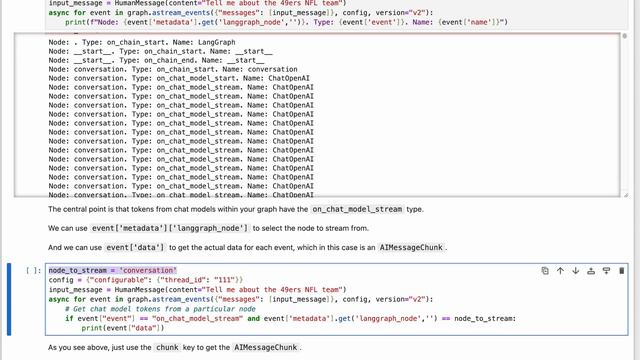Collapse the active cell via blue sidebar
Image resolution: width=640 pixels, height=360 pixels.
click(9, 299)
